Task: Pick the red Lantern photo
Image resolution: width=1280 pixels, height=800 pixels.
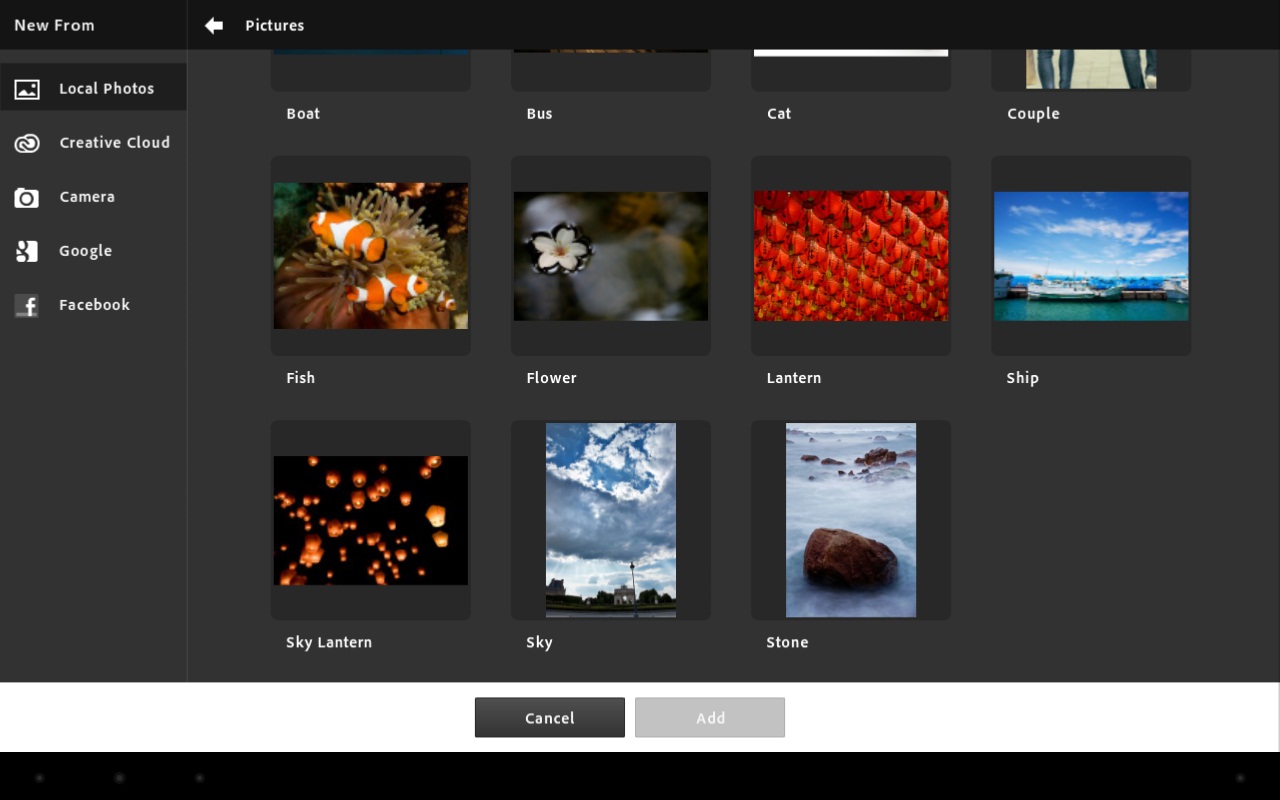Action: (x=851, y=256)
